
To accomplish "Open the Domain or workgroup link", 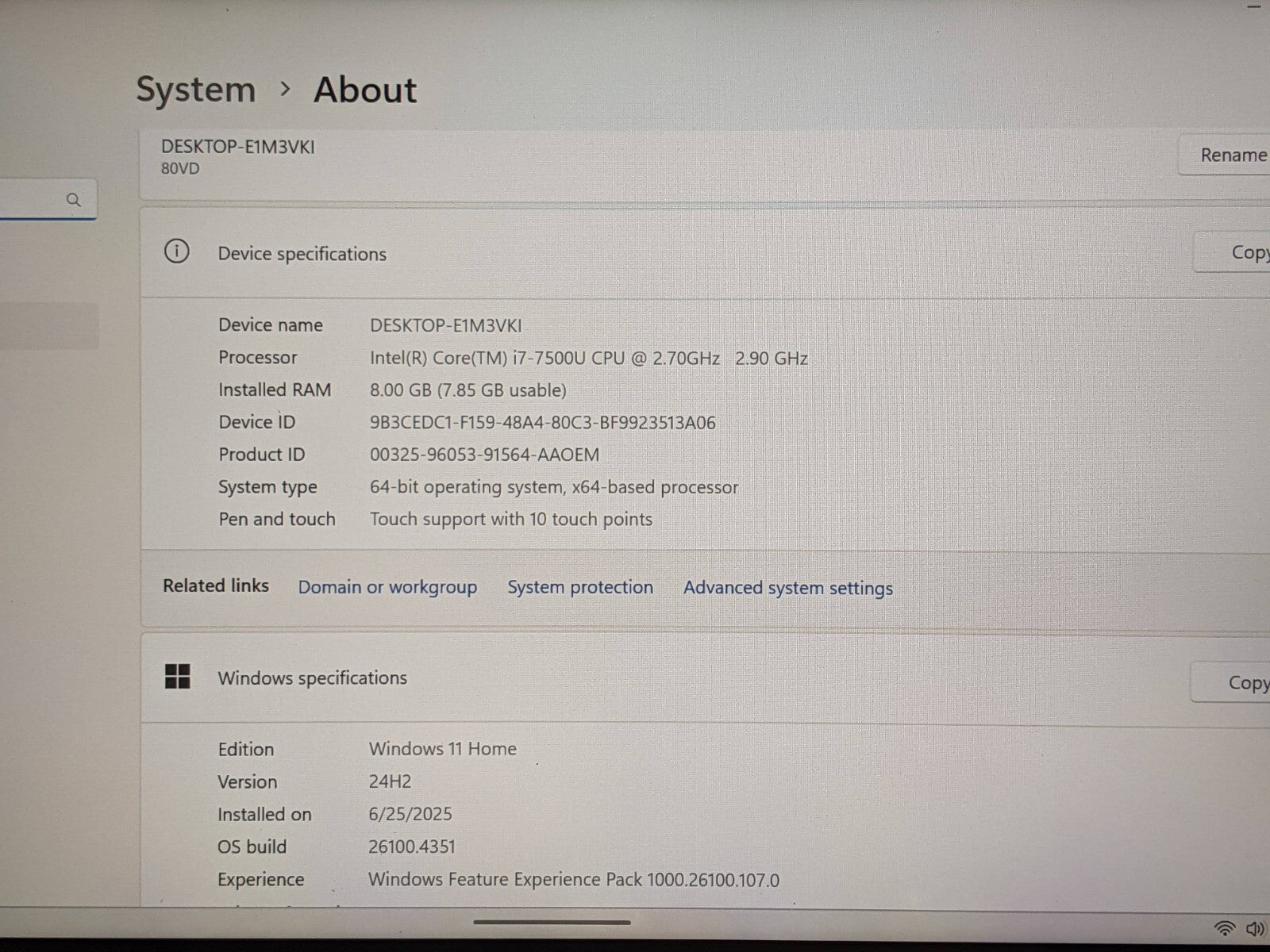I will [x=387, y=588].
